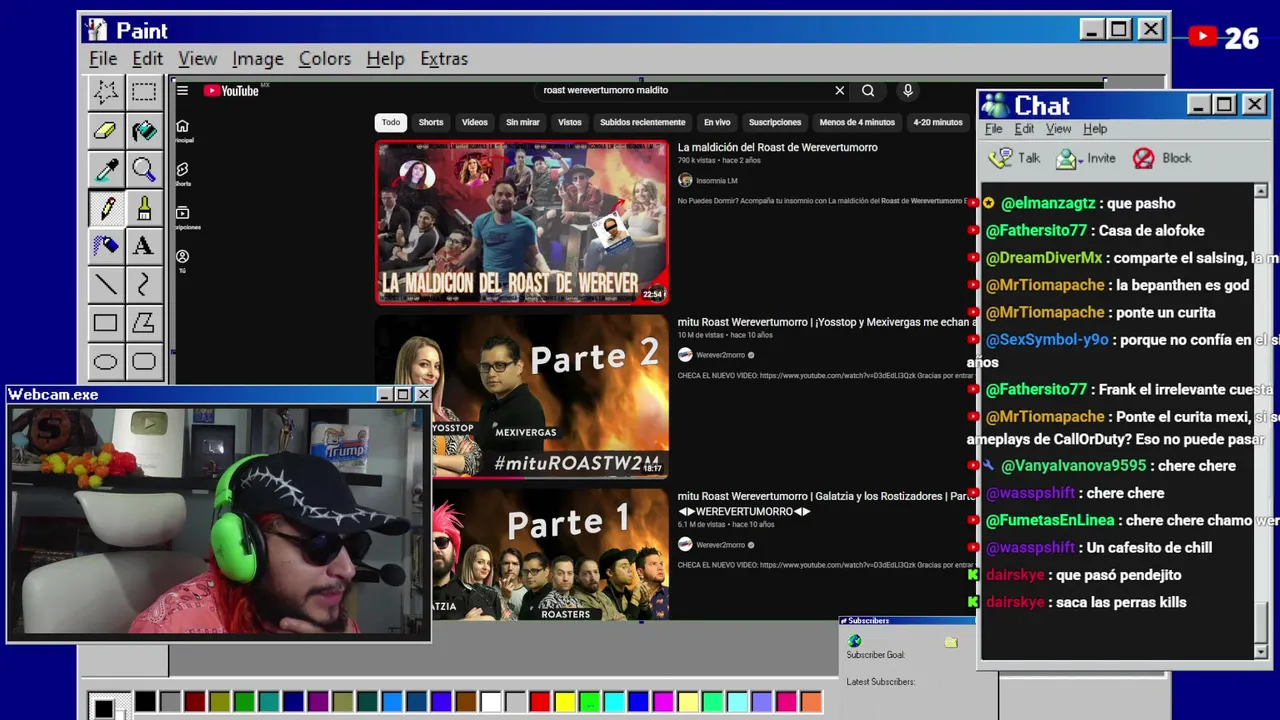Select the Todo filter chip
The image size is (1280, 720).
[391, 122]
